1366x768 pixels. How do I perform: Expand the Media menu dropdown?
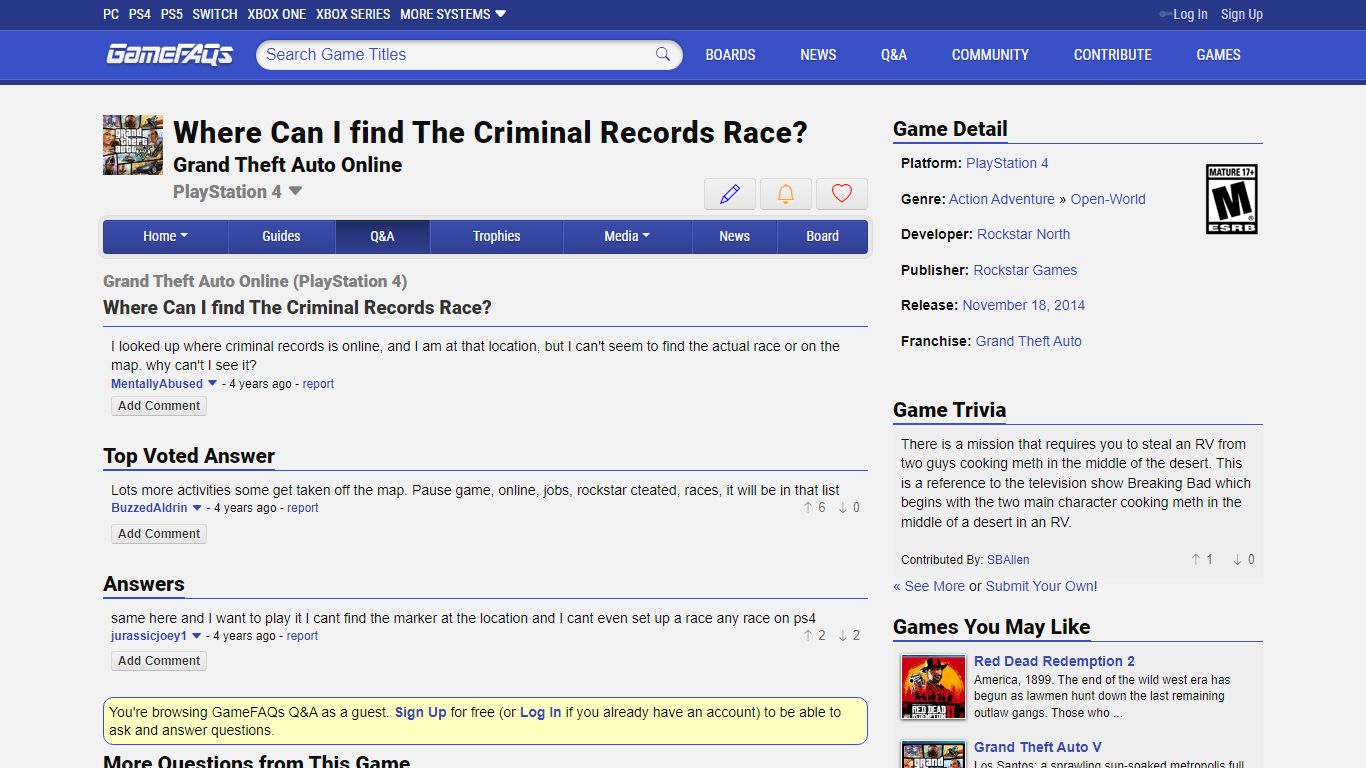(627, 236)
